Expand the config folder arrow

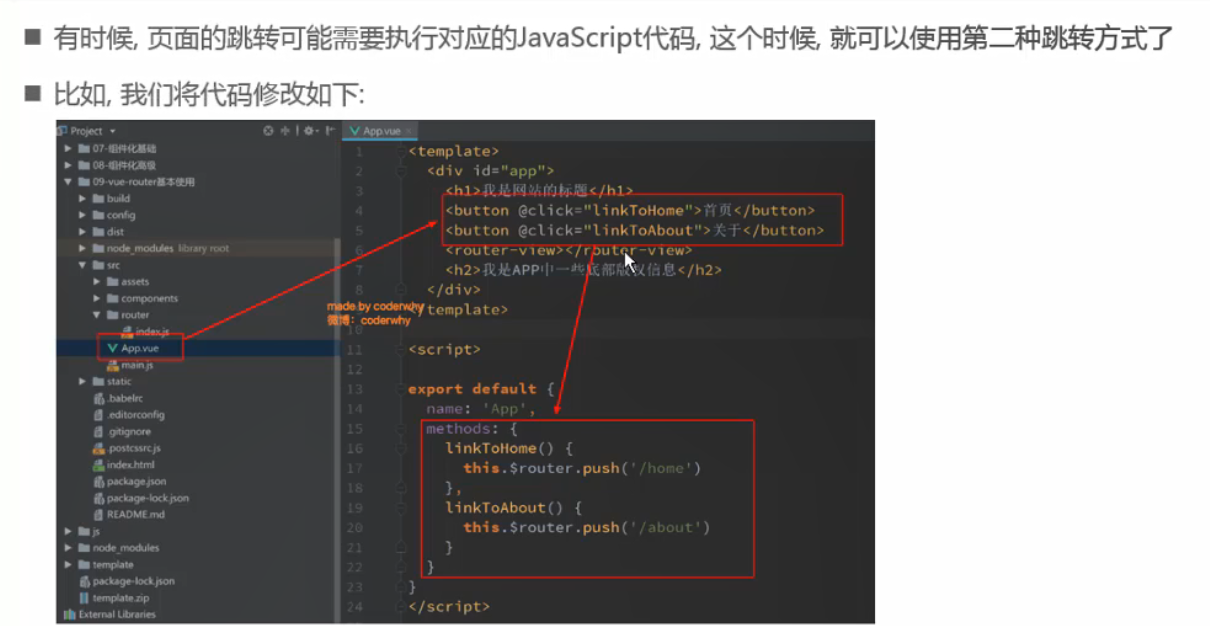(83, 215)
